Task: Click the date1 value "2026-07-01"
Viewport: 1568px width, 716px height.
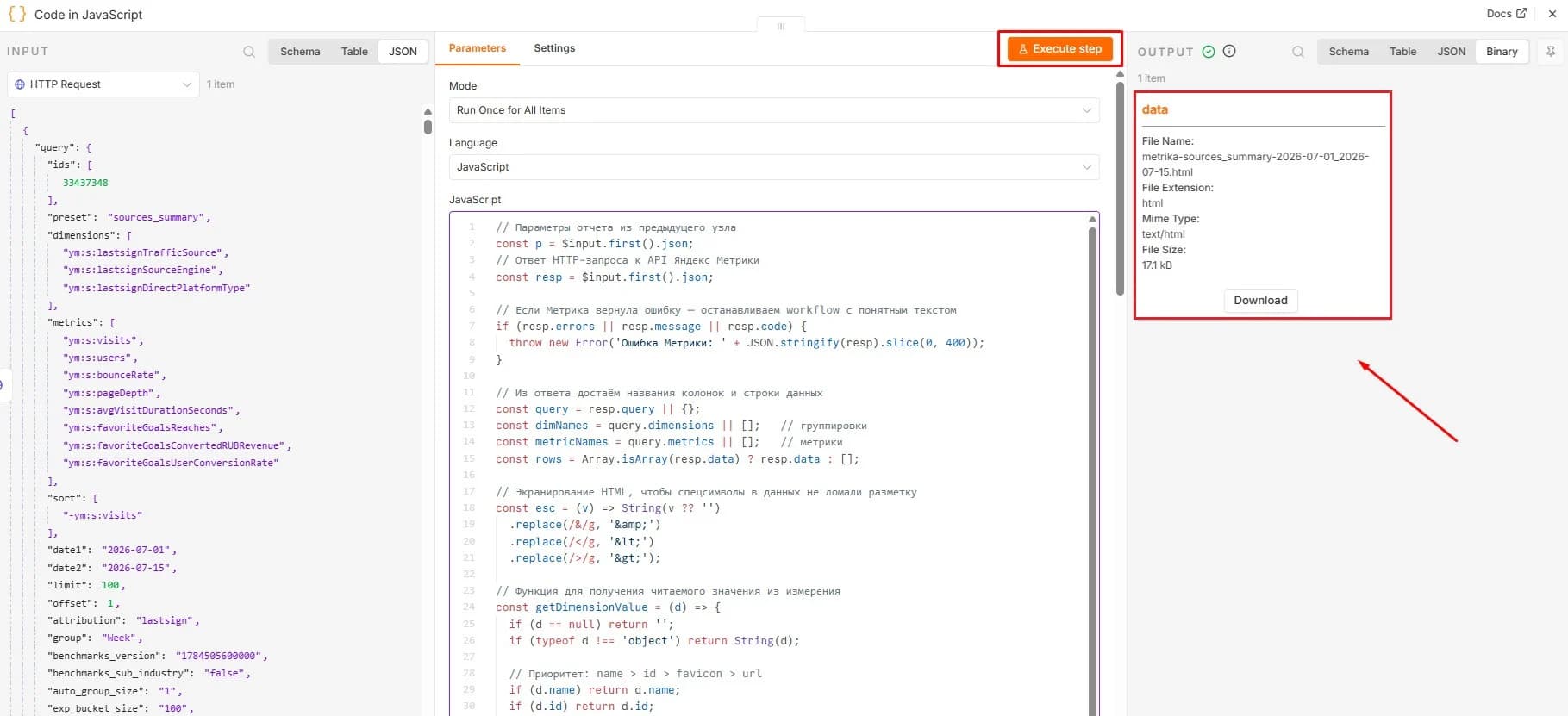Action: (136, 550)
